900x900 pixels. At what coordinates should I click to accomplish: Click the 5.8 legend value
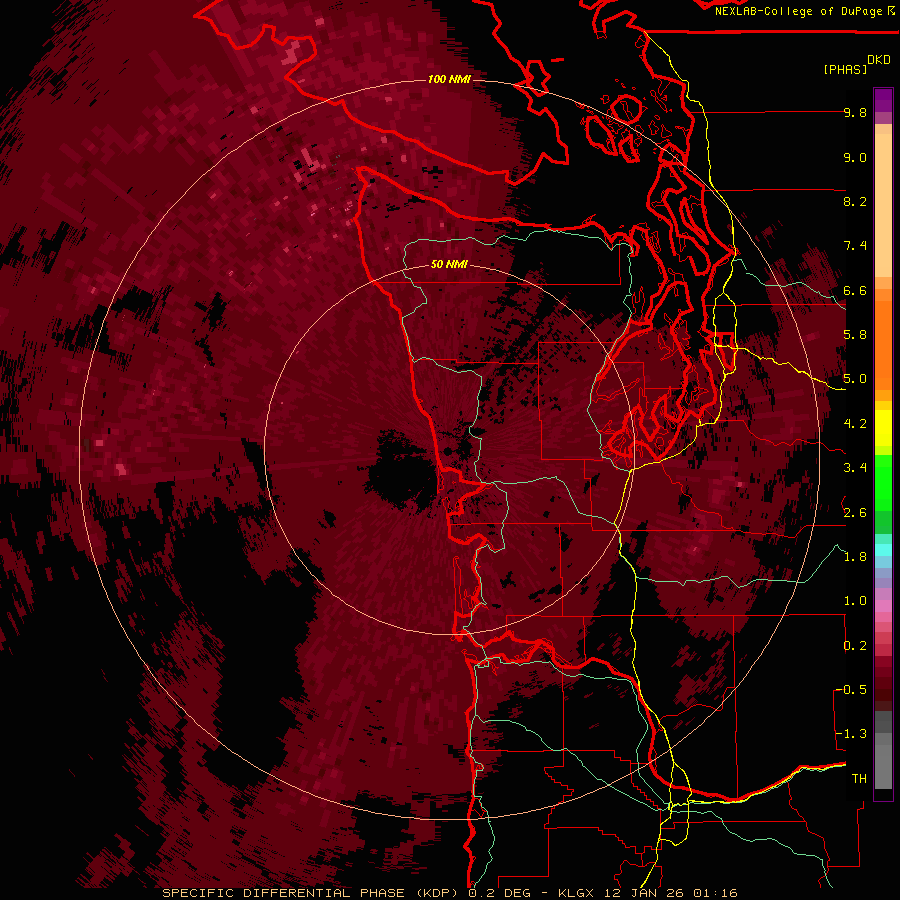[x=855, y=335]
